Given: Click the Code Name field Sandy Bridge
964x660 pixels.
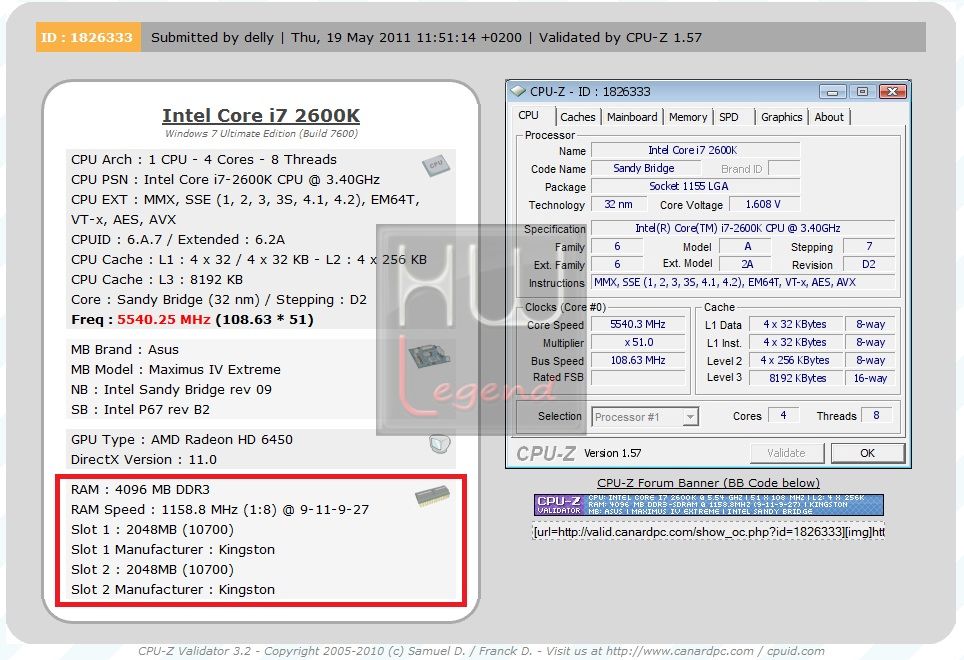Looking at the screenshot, I should pos(644,168).
